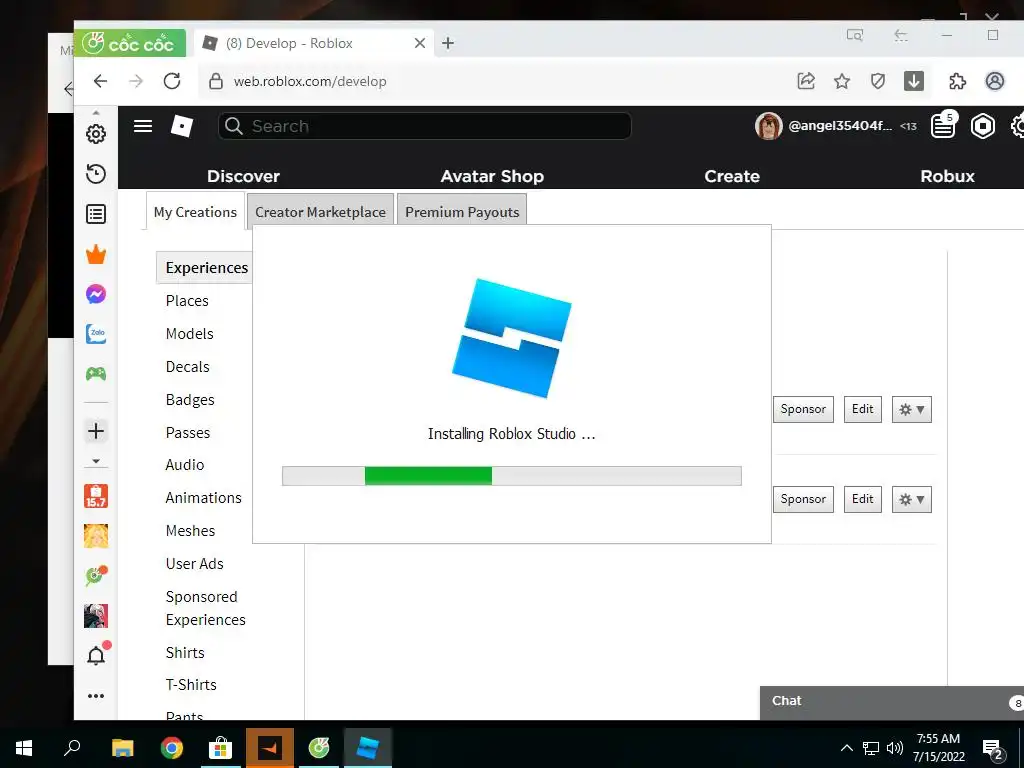Click Sponsor for the first experience
The width and height of the screenshot is (1024, 768).
(803, 409)
